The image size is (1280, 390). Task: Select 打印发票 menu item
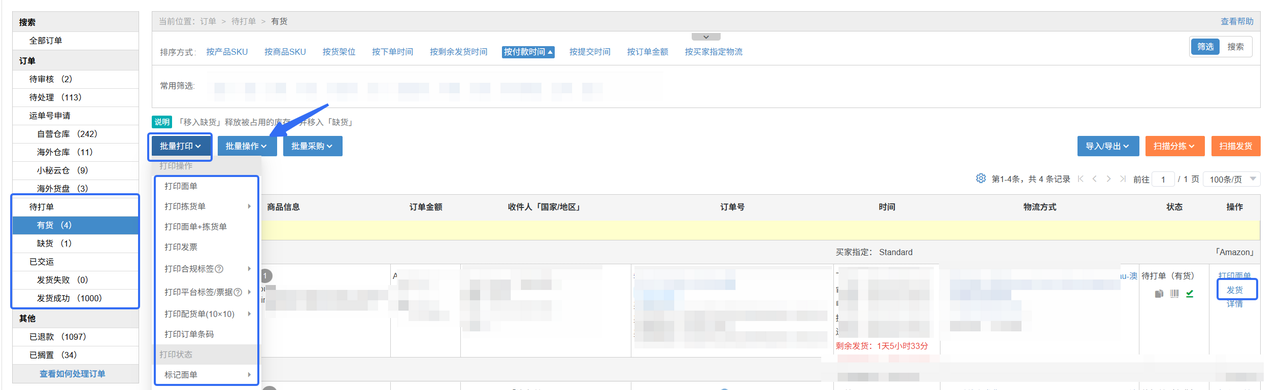pos(181,246)
